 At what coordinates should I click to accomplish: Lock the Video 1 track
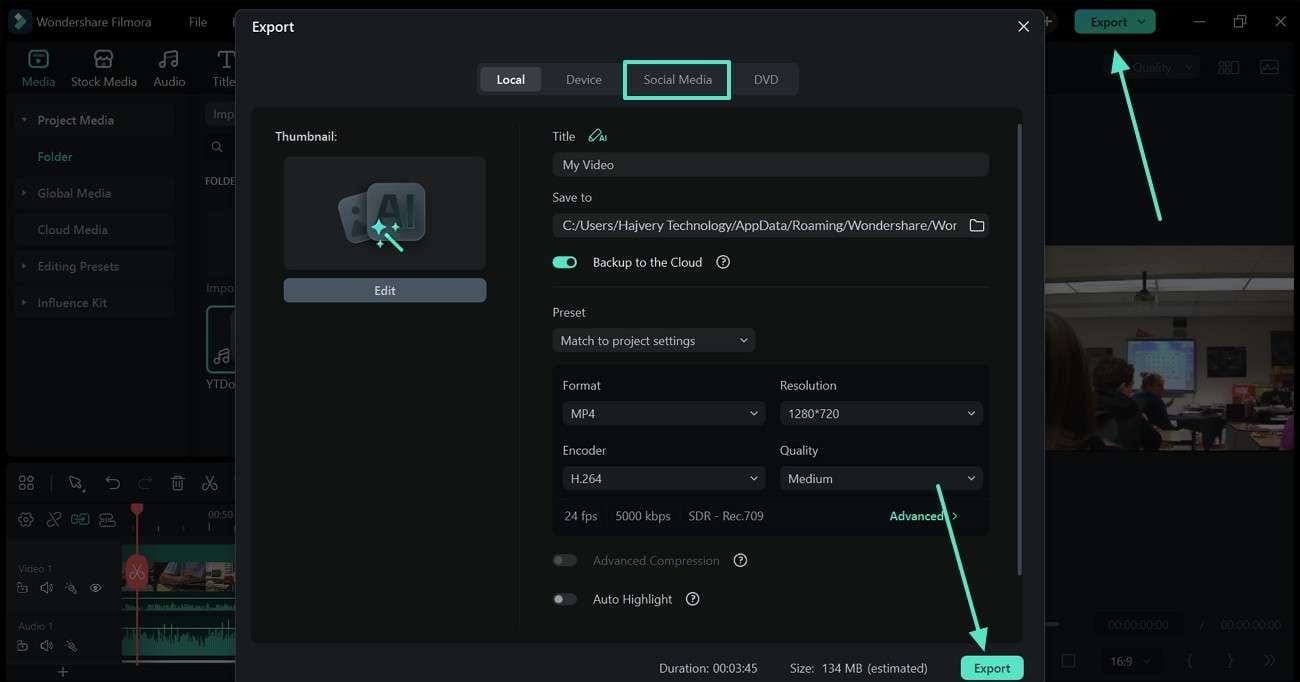coord(23,588)
